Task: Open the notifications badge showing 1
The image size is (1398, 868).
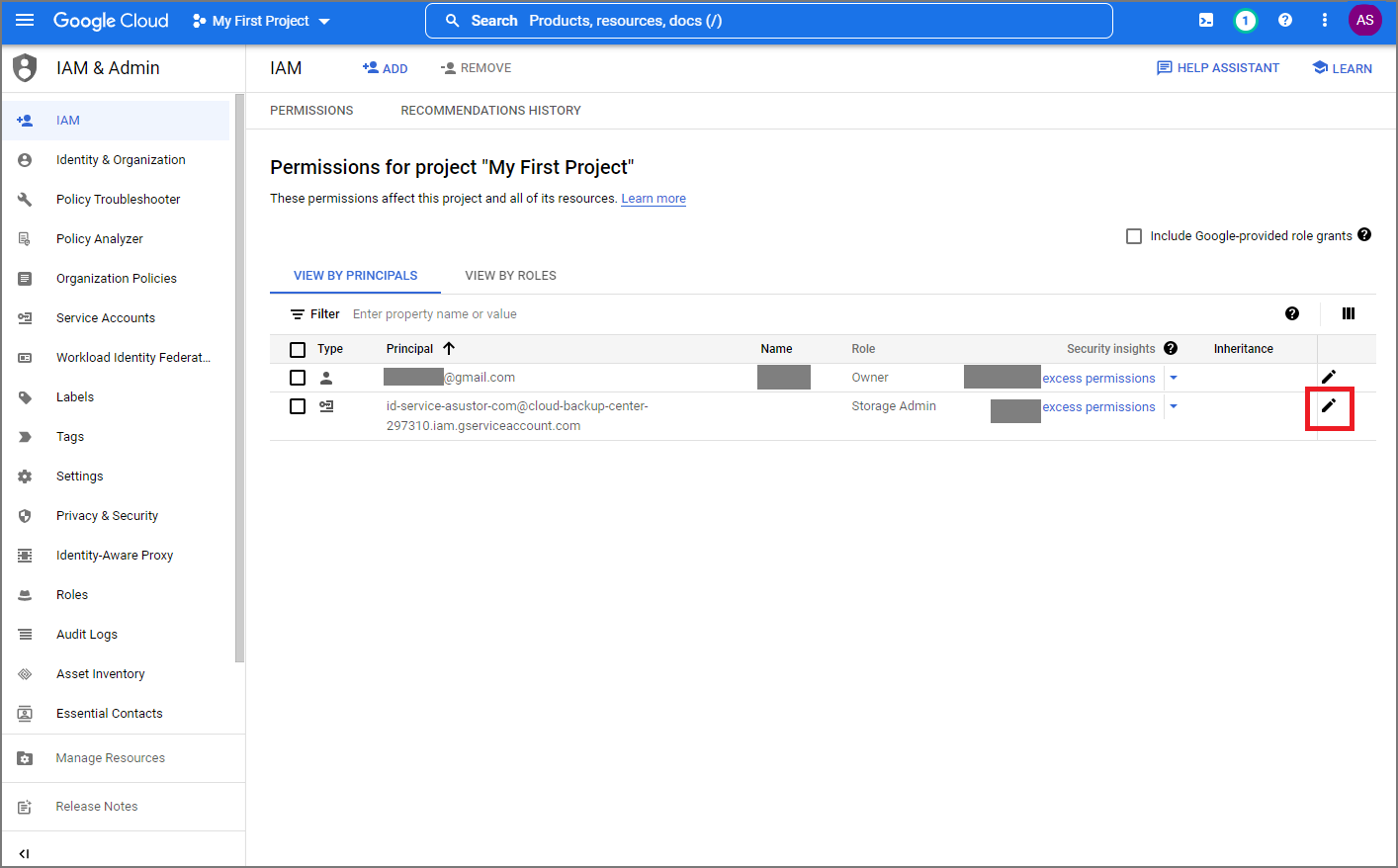Action: (x=1245, y=21)
